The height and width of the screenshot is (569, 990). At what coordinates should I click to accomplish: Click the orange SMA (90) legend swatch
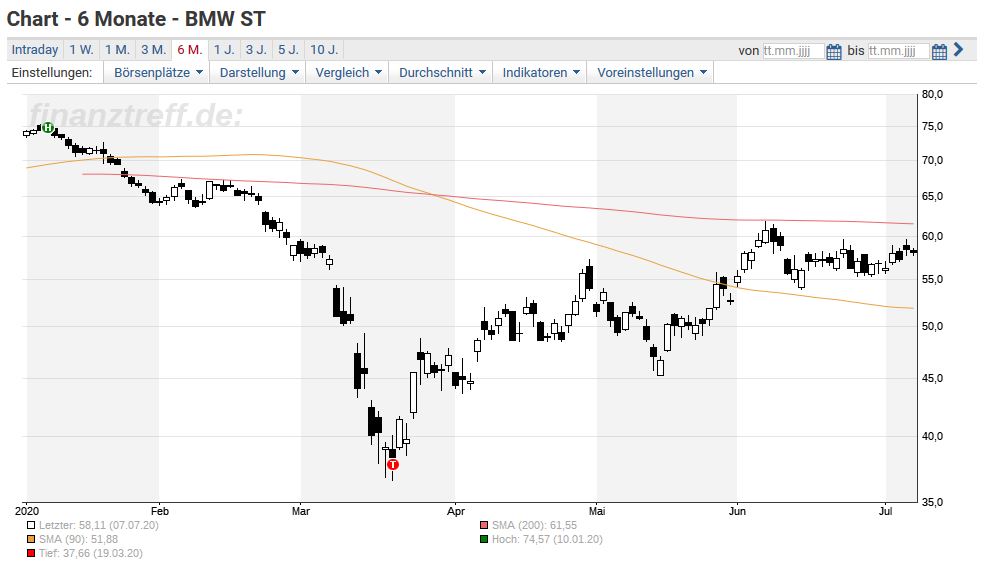click(31, 539)
